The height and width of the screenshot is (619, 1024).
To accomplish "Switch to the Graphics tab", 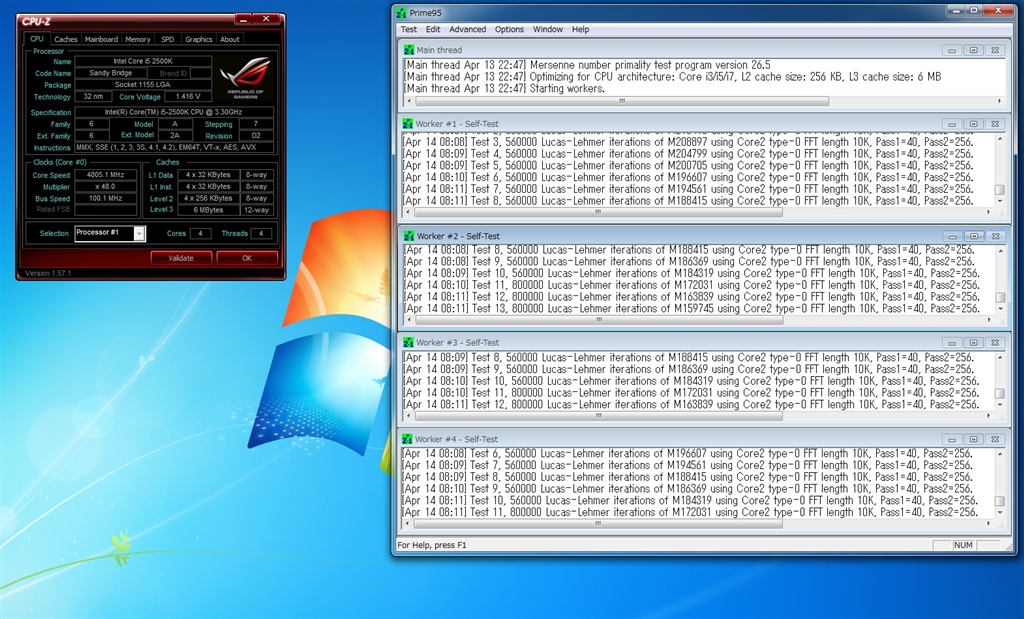I will point(199,40).
